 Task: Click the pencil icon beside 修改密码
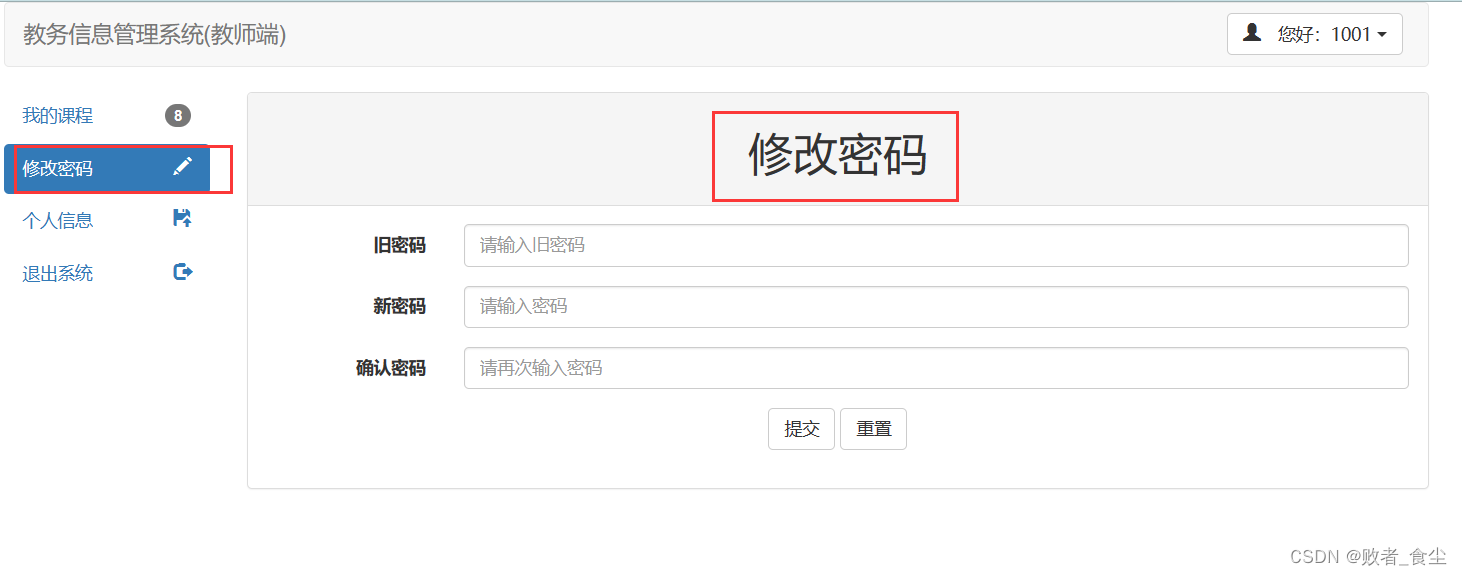[x=182, y=166]
